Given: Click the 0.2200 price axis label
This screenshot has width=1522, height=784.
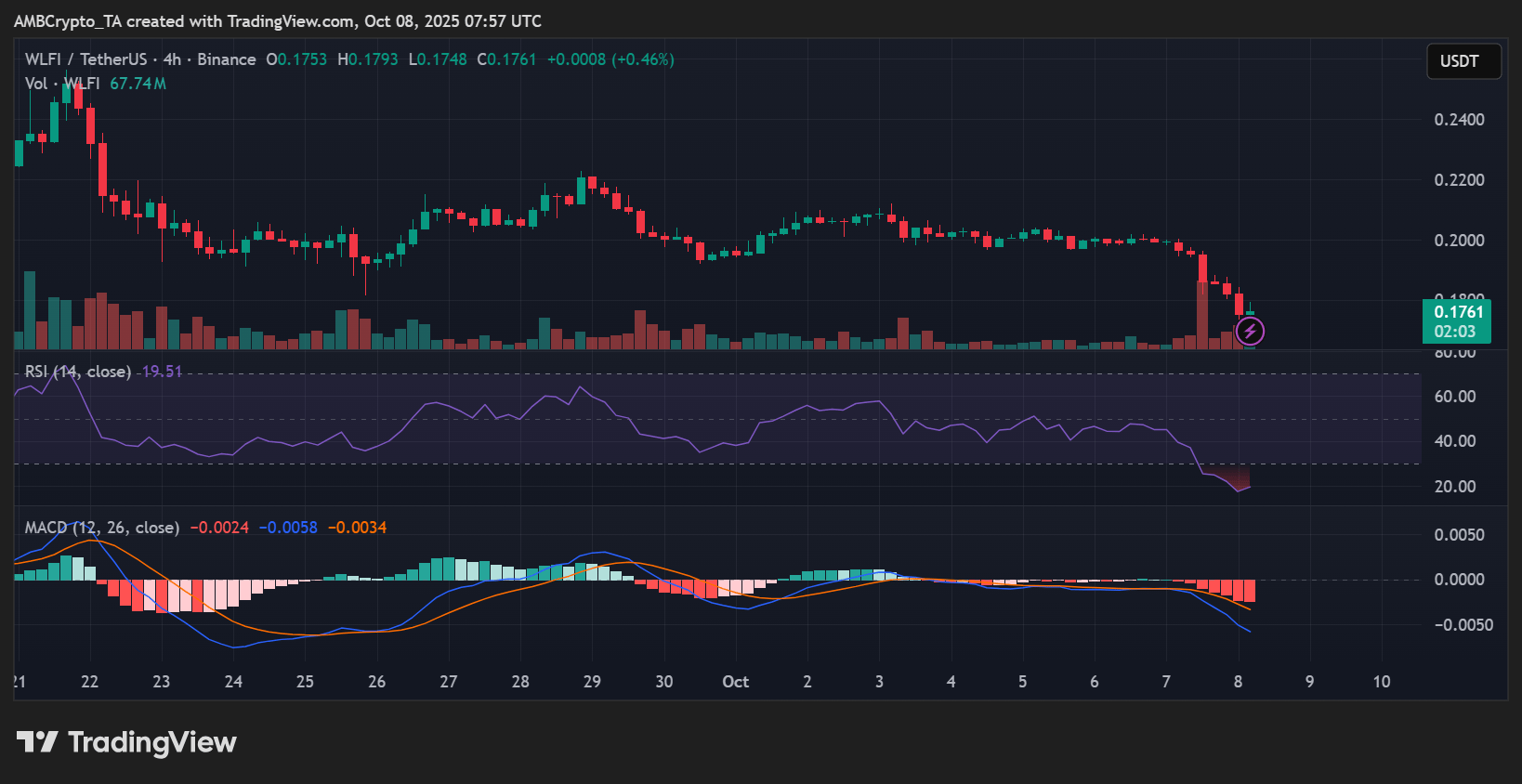Looking at the screenshot, I should 1460,180.
